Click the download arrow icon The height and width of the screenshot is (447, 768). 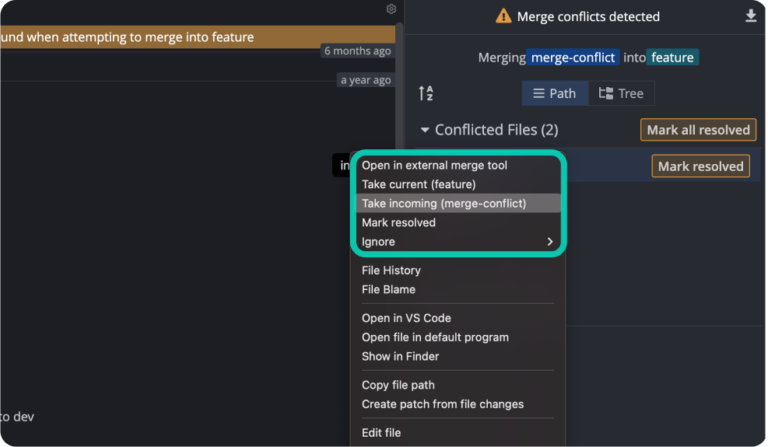click(x=751, y=16)
